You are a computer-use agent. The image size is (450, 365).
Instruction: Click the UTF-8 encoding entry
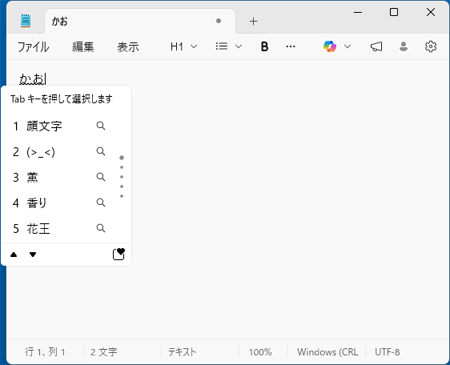pyautogui.click(x=387, y=352)
